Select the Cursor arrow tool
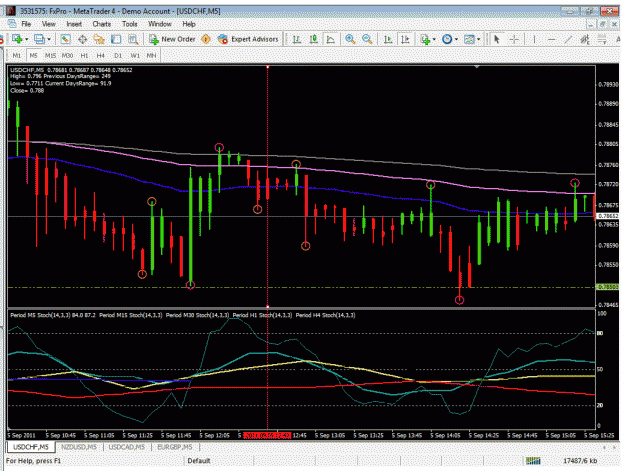 pyautogui.click(x=497, y=39)
